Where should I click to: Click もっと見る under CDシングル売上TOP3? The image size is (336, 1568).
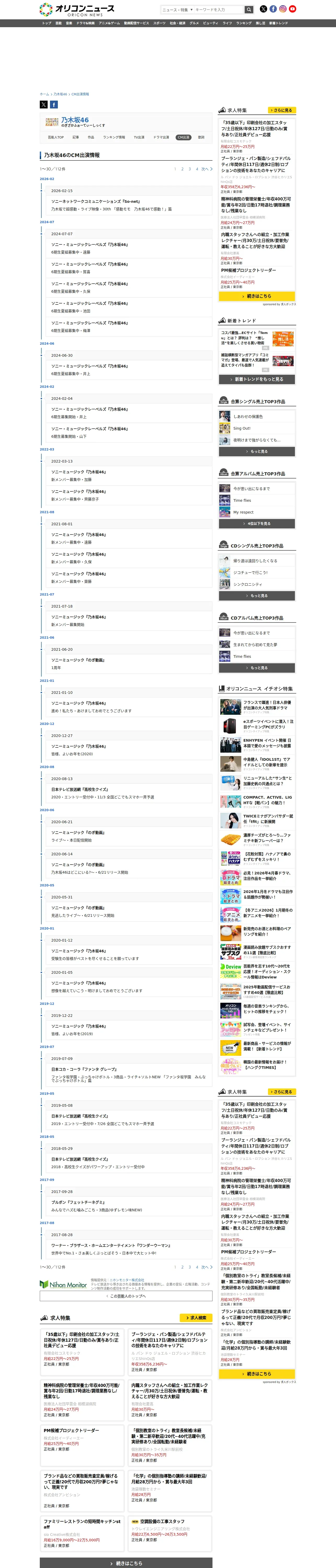(x=257, y=596)
